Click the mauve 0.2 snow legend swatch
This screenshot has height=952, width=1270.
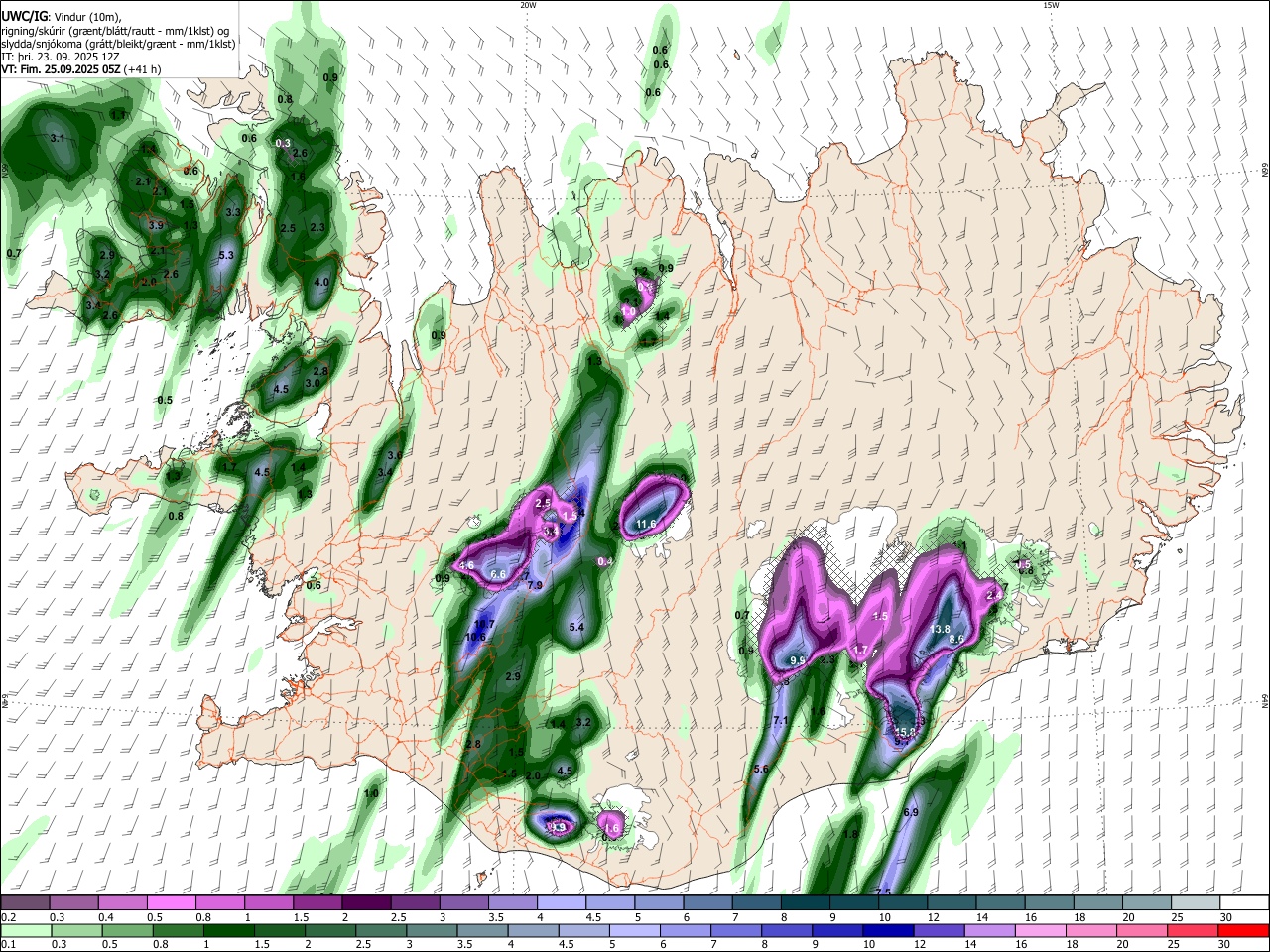click(x=25, y=902)
